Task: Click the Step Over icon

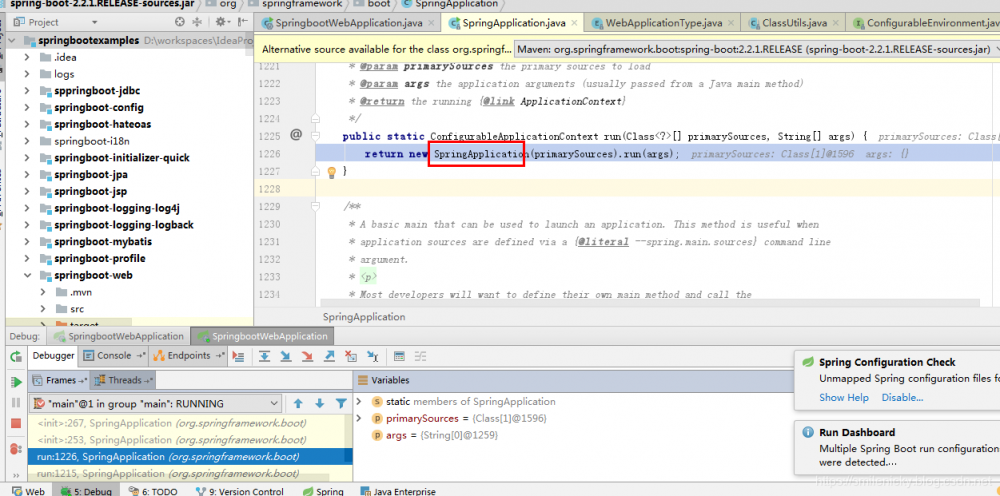Action: 263,356
